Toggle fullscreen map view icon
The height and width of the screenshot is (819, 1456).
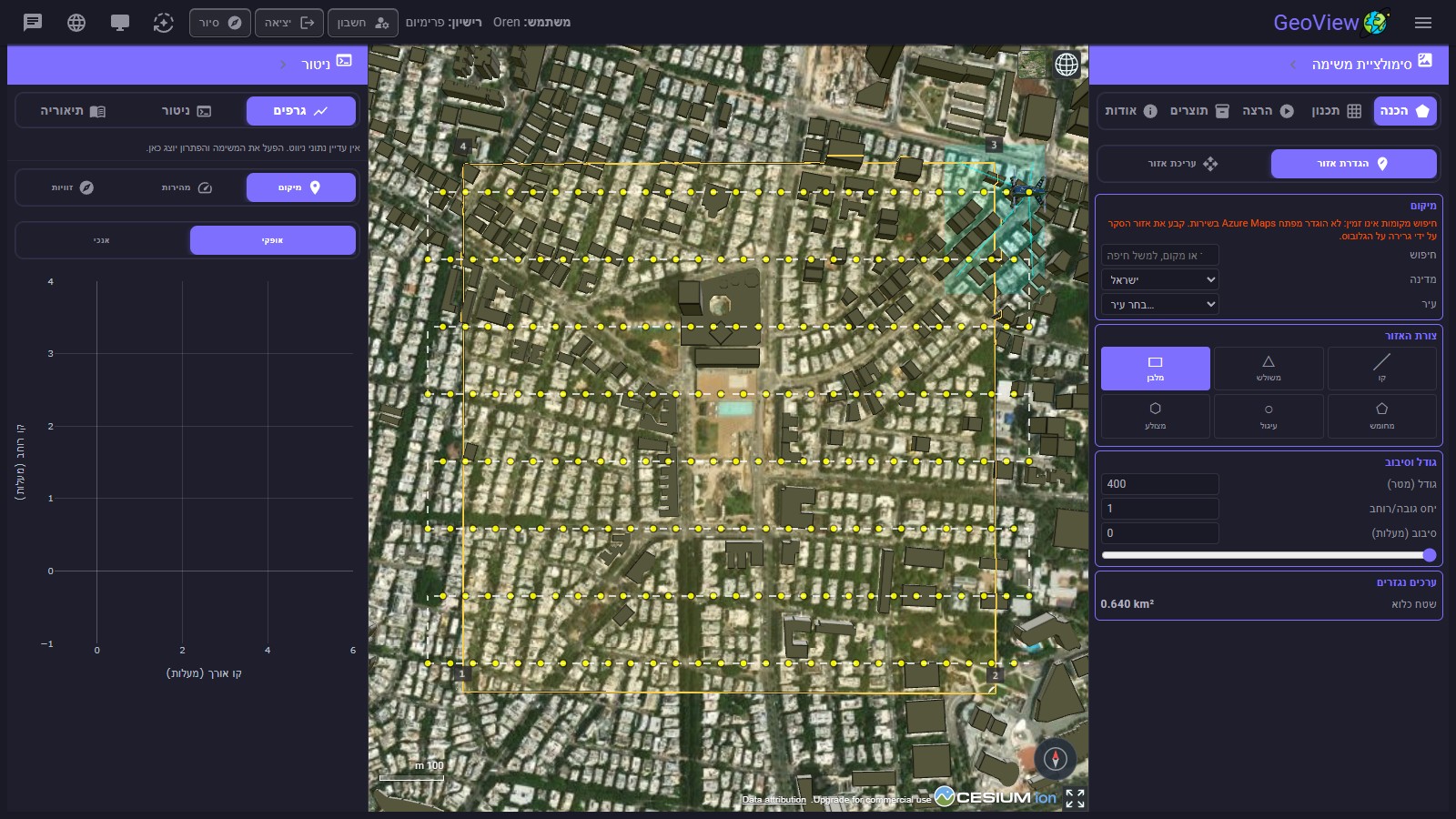1075,798
